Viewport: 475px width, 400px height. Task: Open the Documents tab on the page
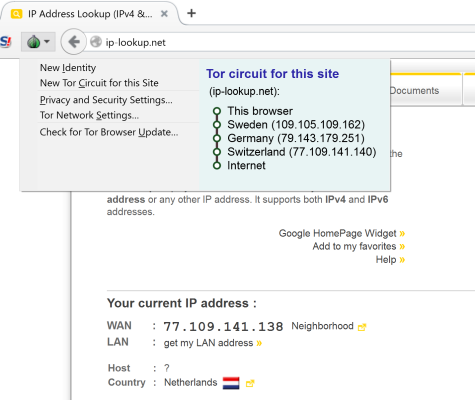pos(414,91)
